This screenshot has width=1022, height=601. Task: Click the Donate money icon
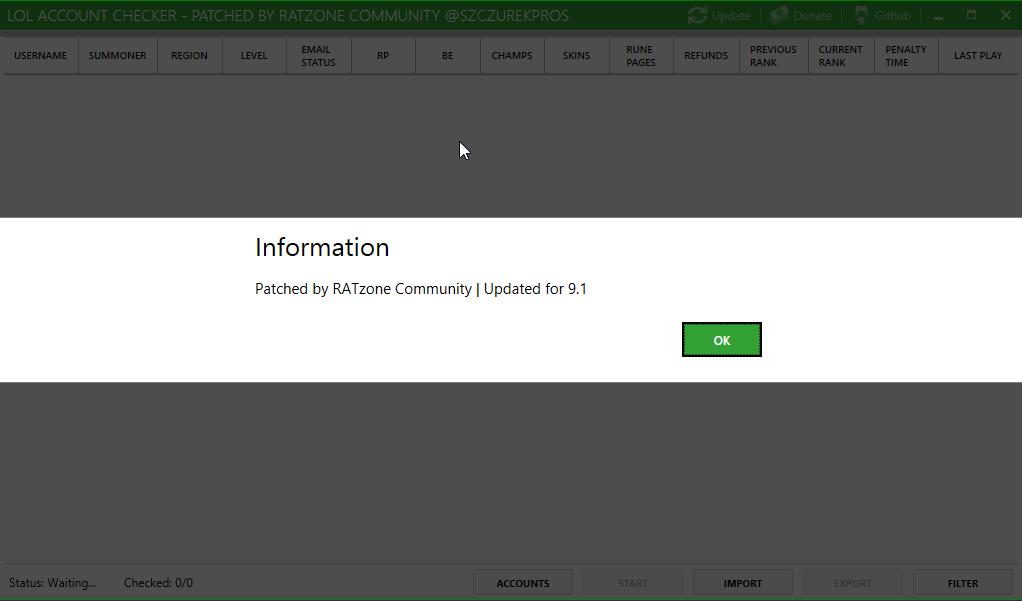779,16
